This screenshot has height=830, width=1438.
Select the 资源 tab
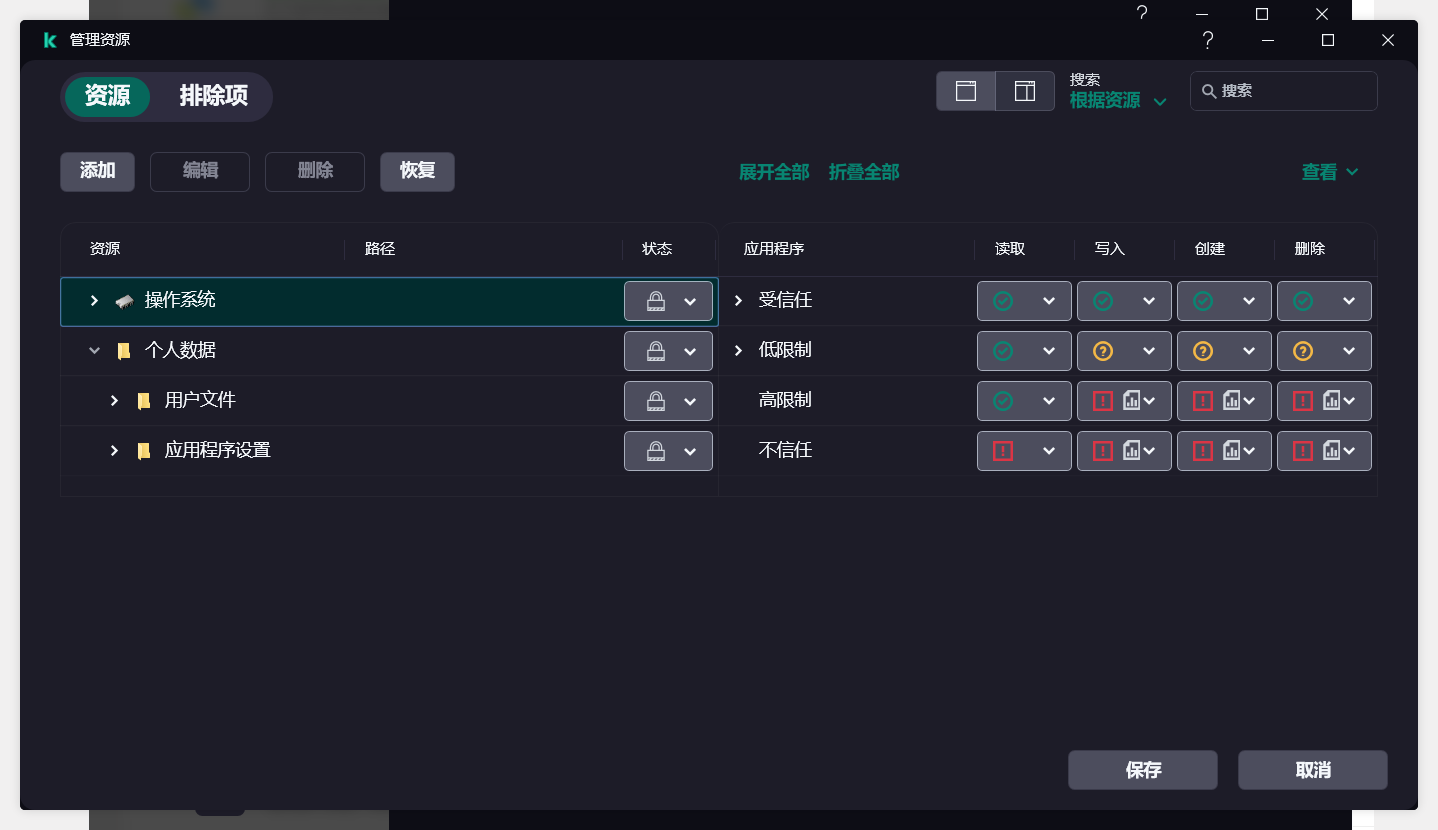(x=106, y=97)
